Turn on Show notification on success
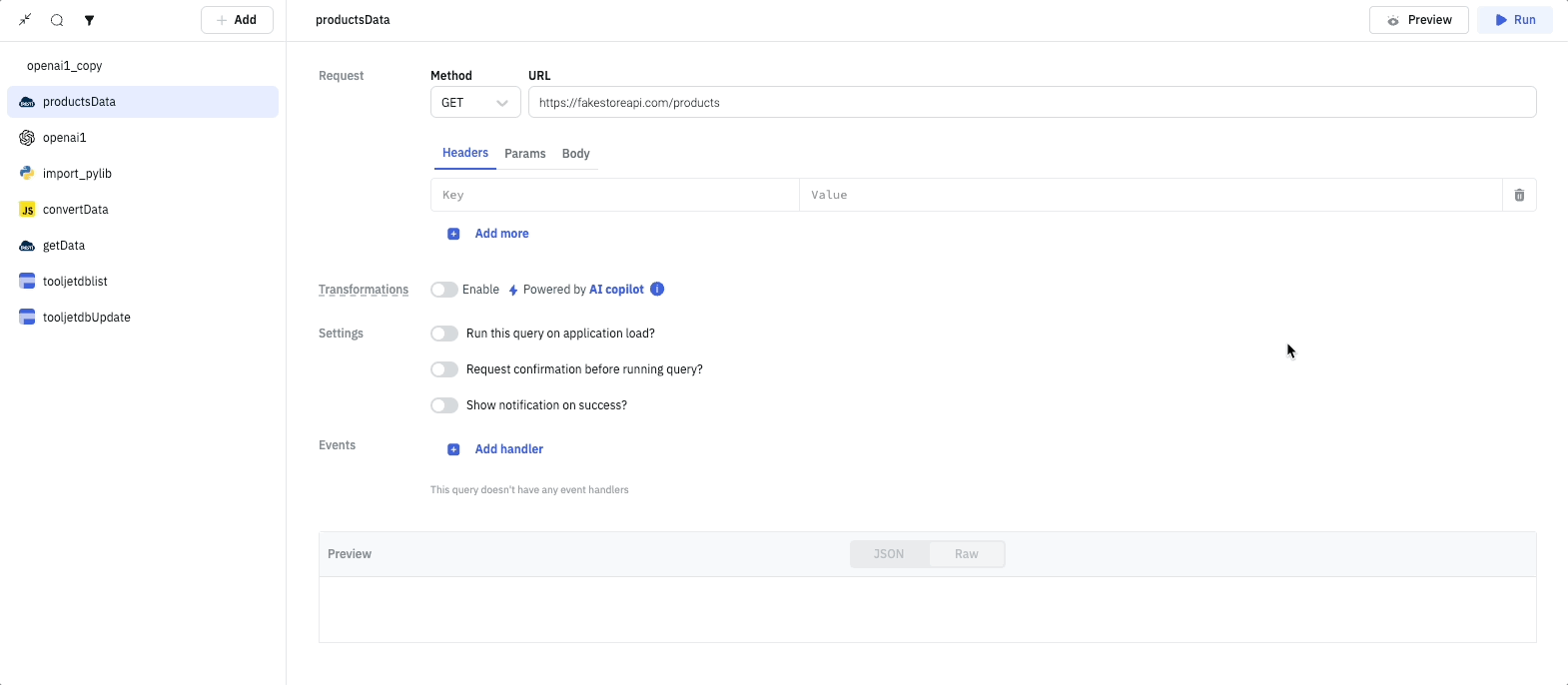 pyautogui.click(x=444, y=405)
